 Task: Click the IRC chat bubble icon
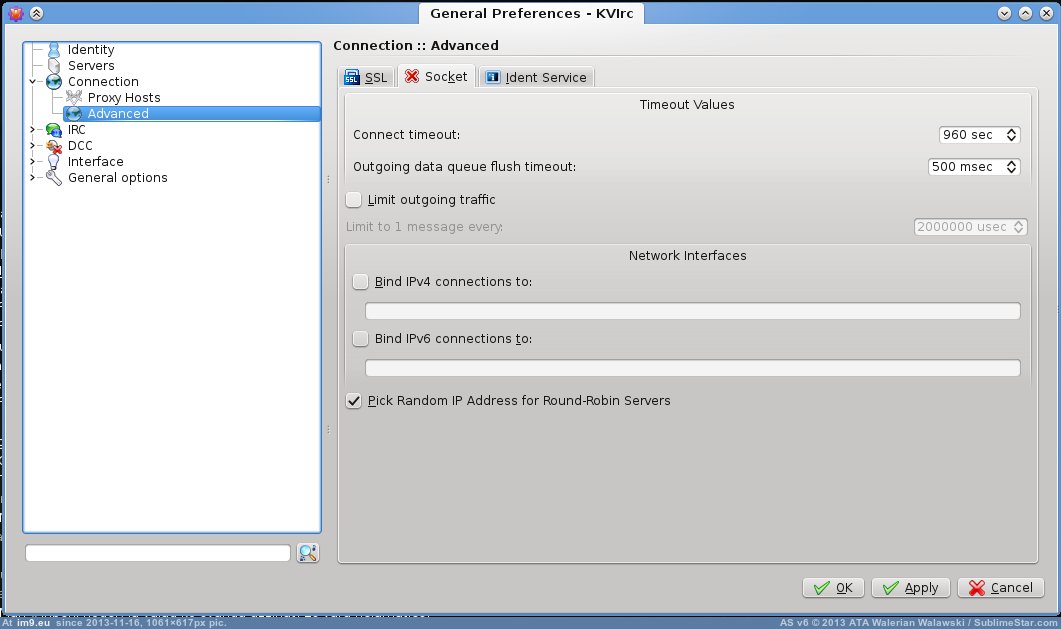coord(53,130)
